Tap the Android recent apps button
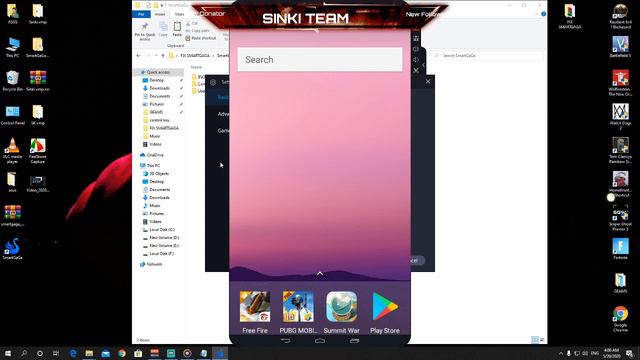Screen dimensions: 640x360 click(x=354, y=340)
